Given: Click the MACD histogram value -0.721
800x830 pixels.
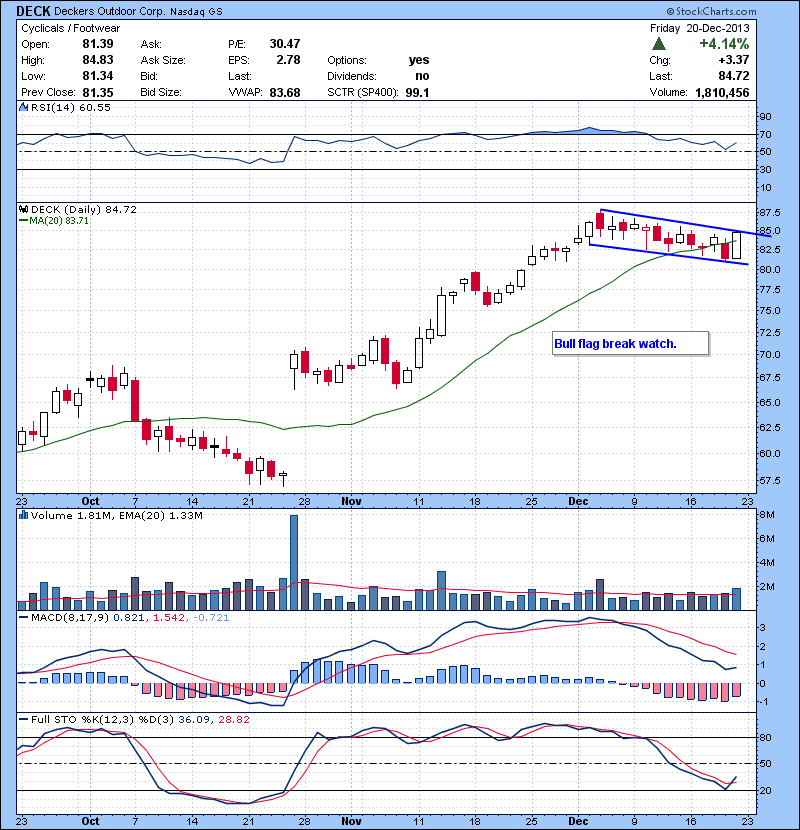Looking at the screenshot, I should click(211, 617).
